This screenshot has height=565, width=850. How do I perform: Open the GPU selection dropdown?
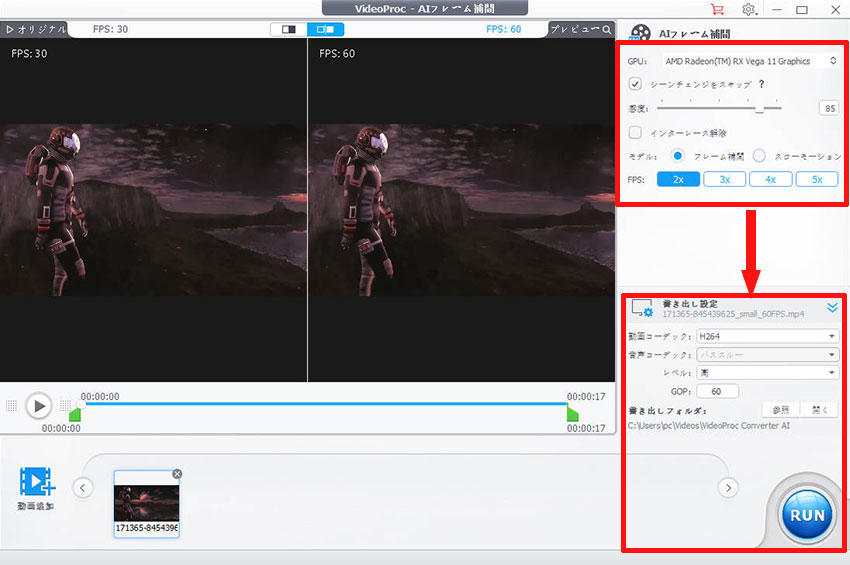[x=750, y=61]
